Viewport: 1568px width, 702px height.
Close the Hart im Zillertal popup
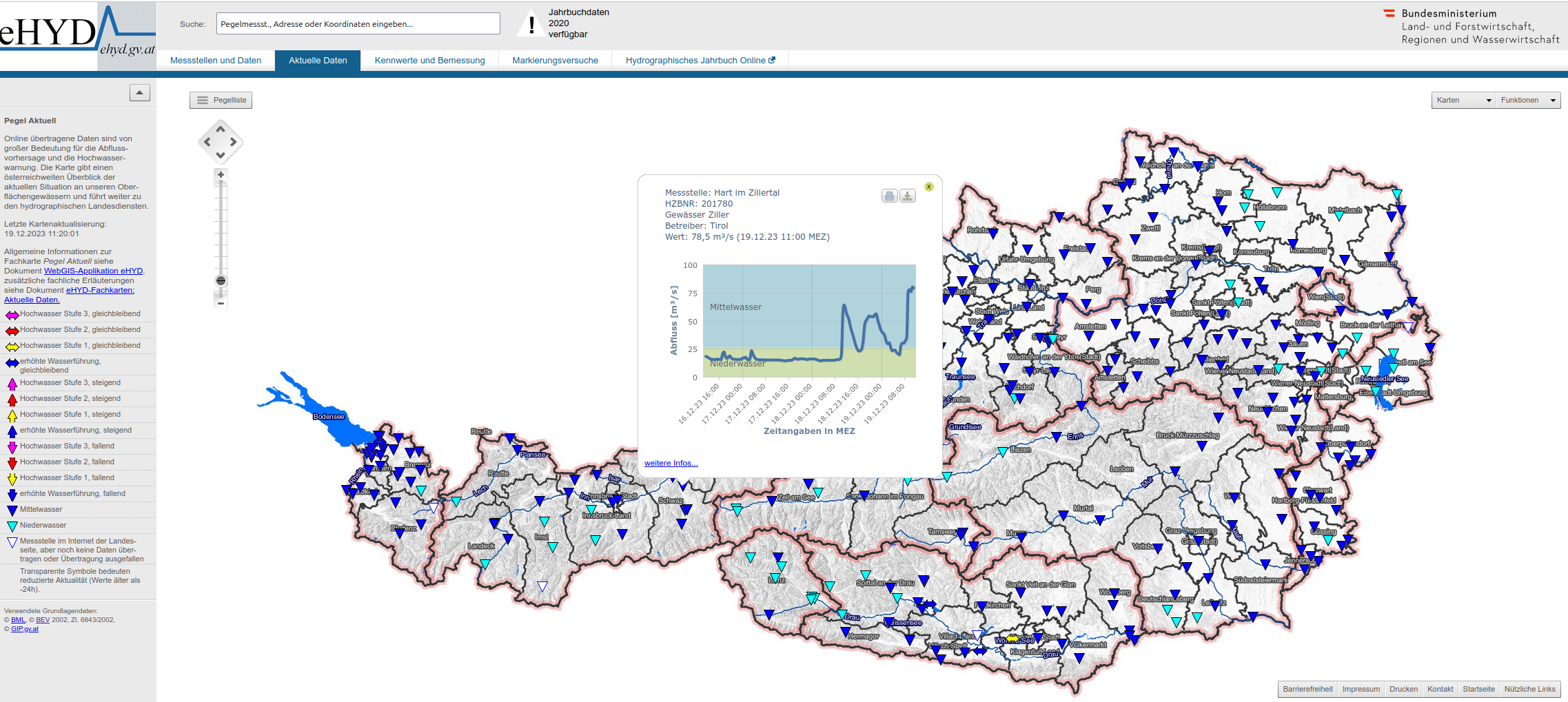929,187
